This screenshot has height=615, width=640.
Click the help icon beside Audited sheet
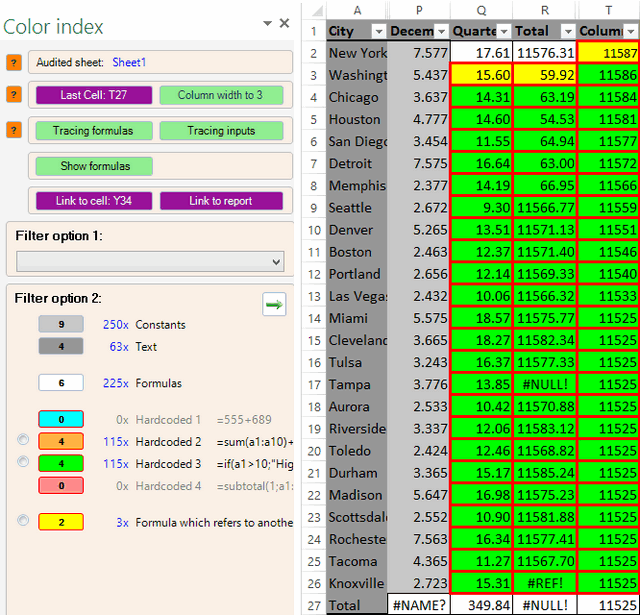coord(14,62)
